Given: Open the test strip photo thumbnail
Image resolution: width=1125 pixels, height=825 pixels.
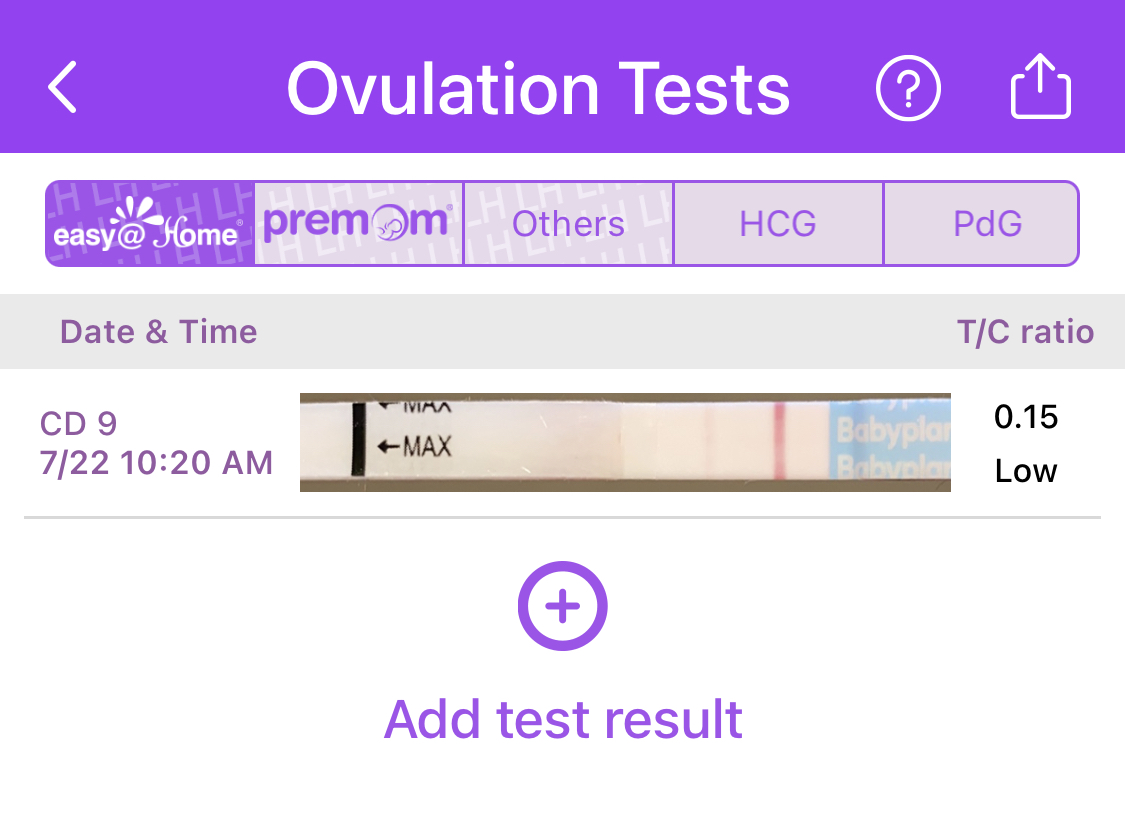Looking at the screenshot, I should [625, 442].
